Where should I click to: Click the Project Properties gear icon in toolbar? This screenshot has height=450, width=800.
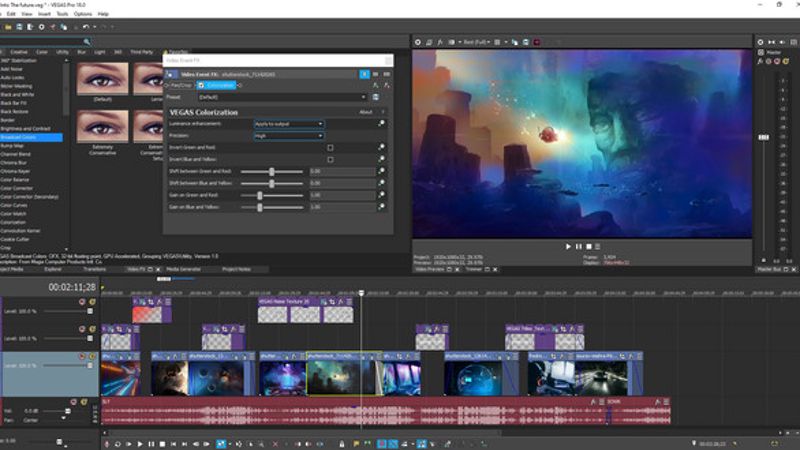[x=41, y=27]
